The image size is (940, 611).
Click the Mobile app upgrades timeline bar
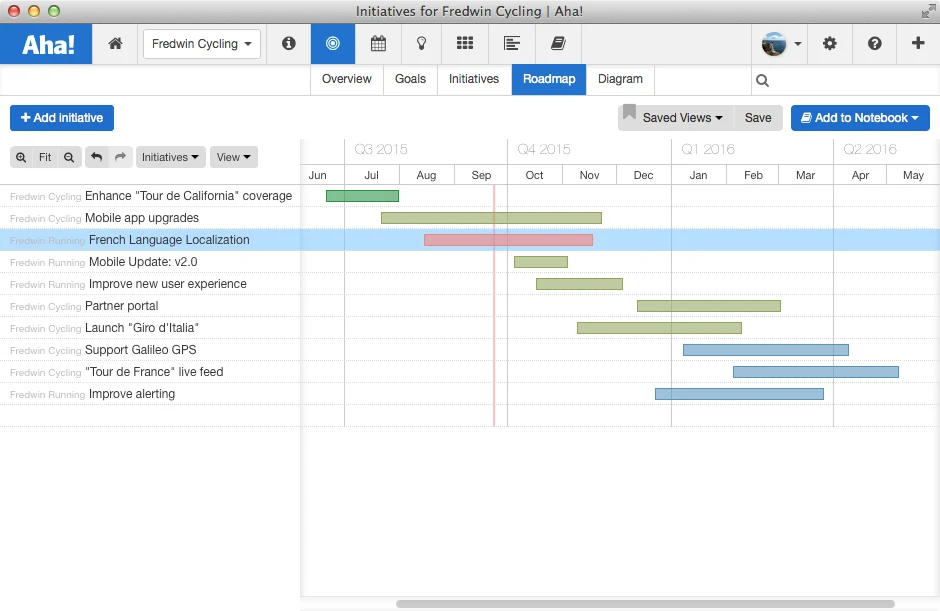tap(491, 218)
